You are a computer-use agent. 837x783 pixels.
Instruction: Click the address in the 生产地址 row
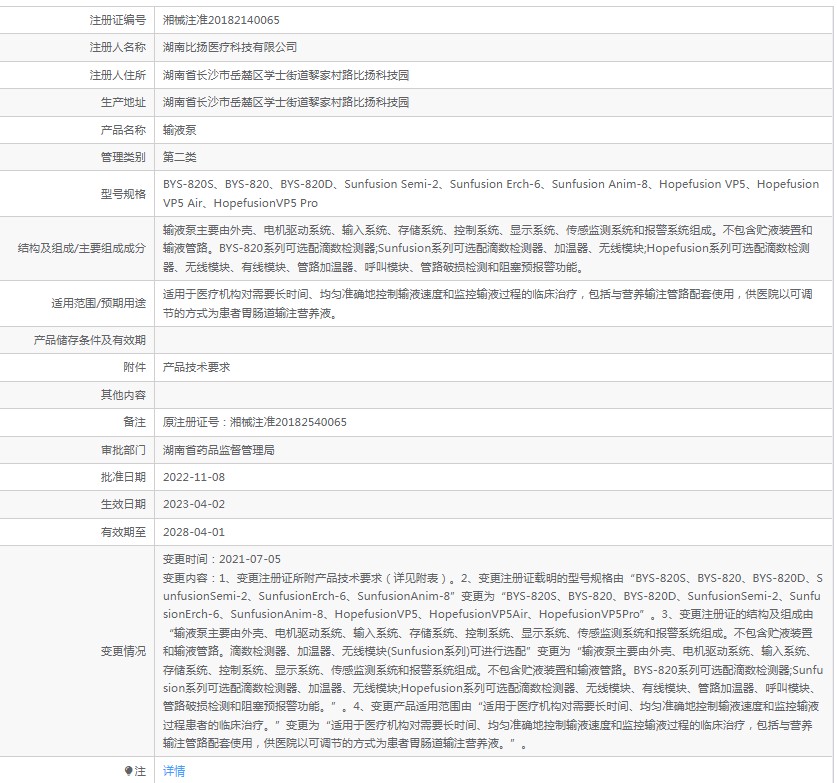pos(286,102)
